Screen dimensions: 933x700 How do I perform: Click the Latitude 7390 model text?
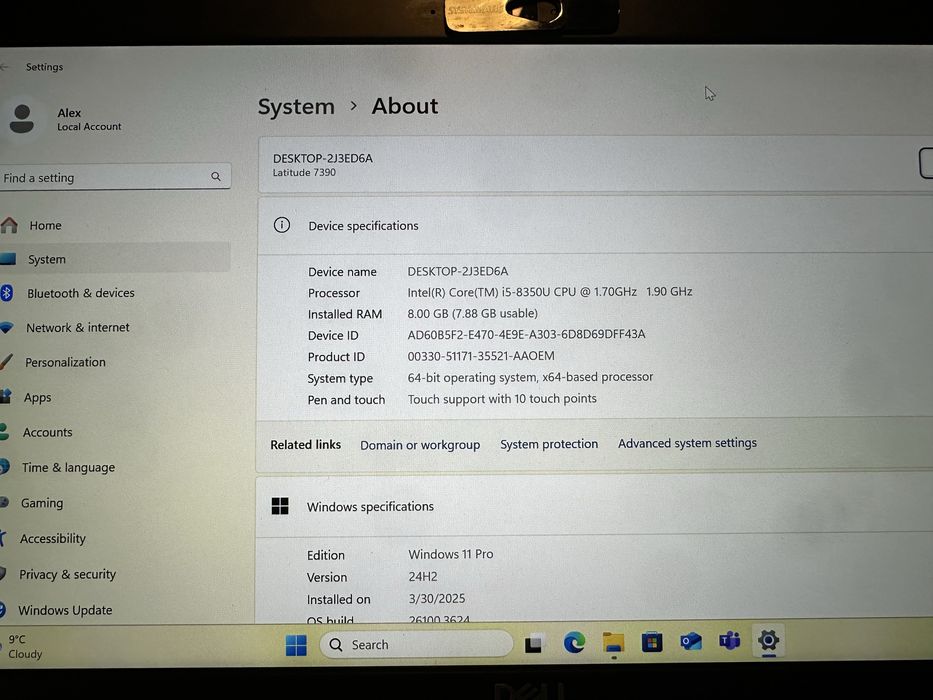[x=304, y=173]
